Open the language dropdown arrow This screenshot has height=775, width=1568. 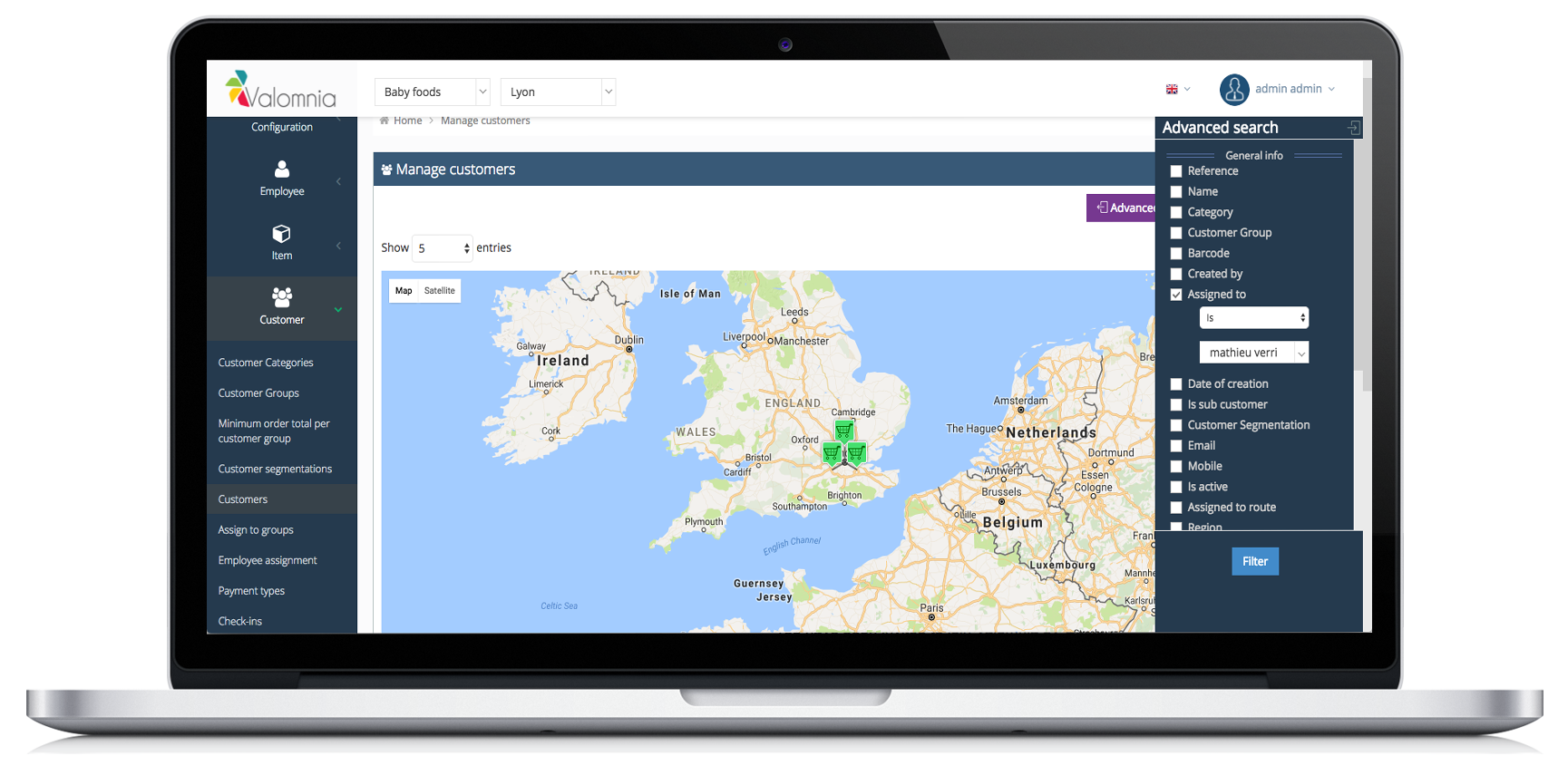tap(1187, 89)
